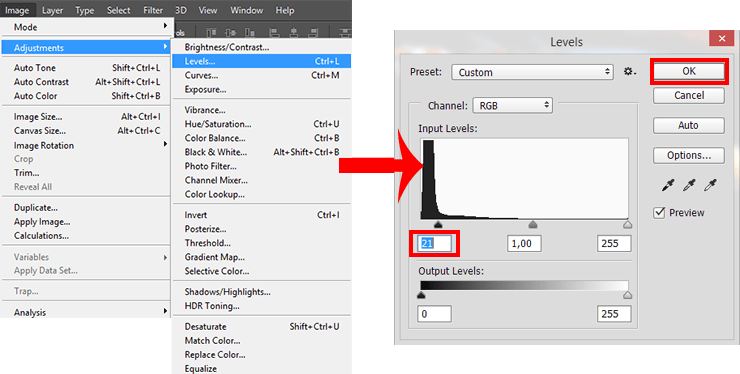Click the output shadow field showing 0
Screen dimensions: 740x374
434,314
